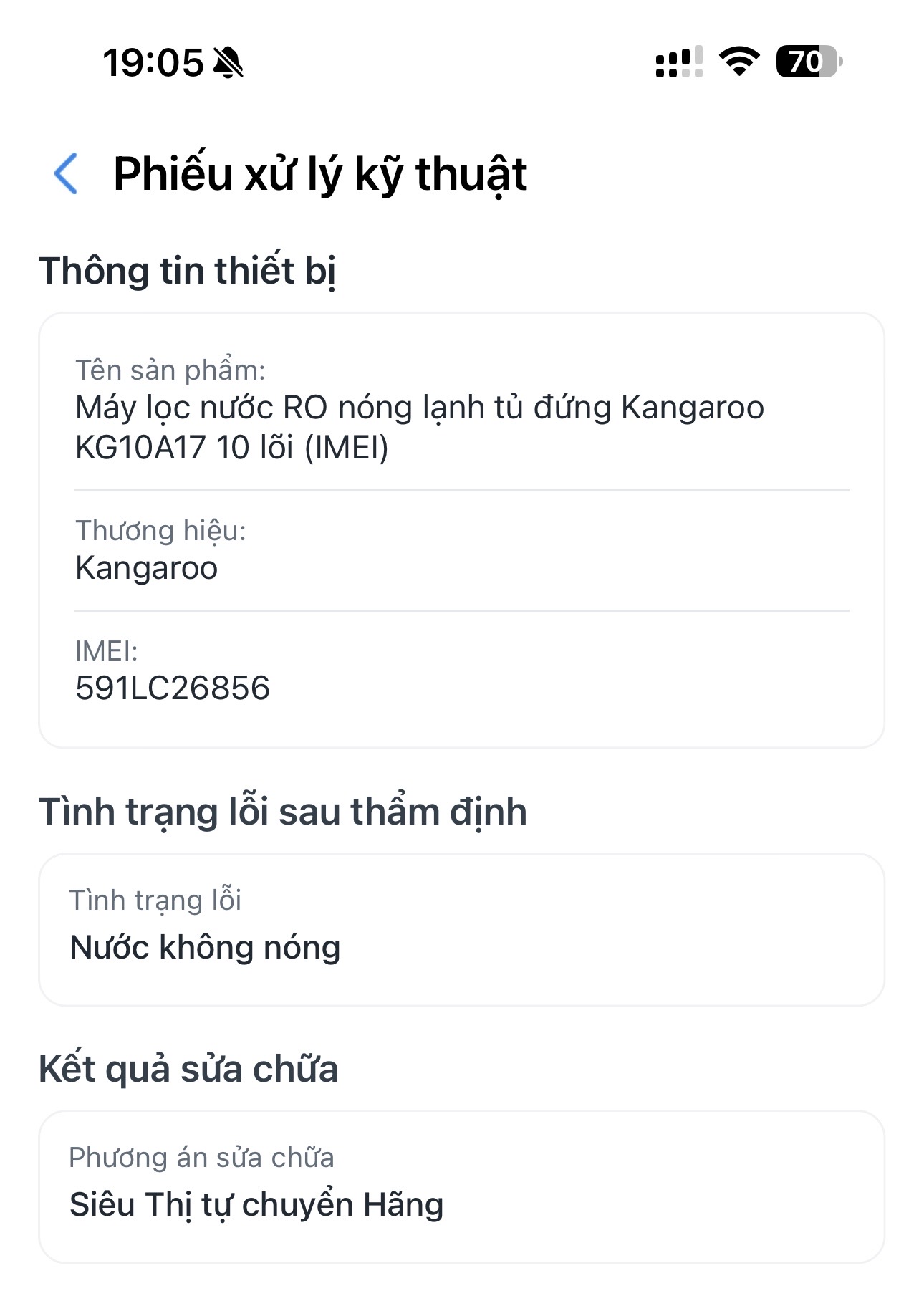Tap the 'Tình trạng lỗi sau thẩm định' heading
This screenshot has width=924, height=1311.
[283, 812]
